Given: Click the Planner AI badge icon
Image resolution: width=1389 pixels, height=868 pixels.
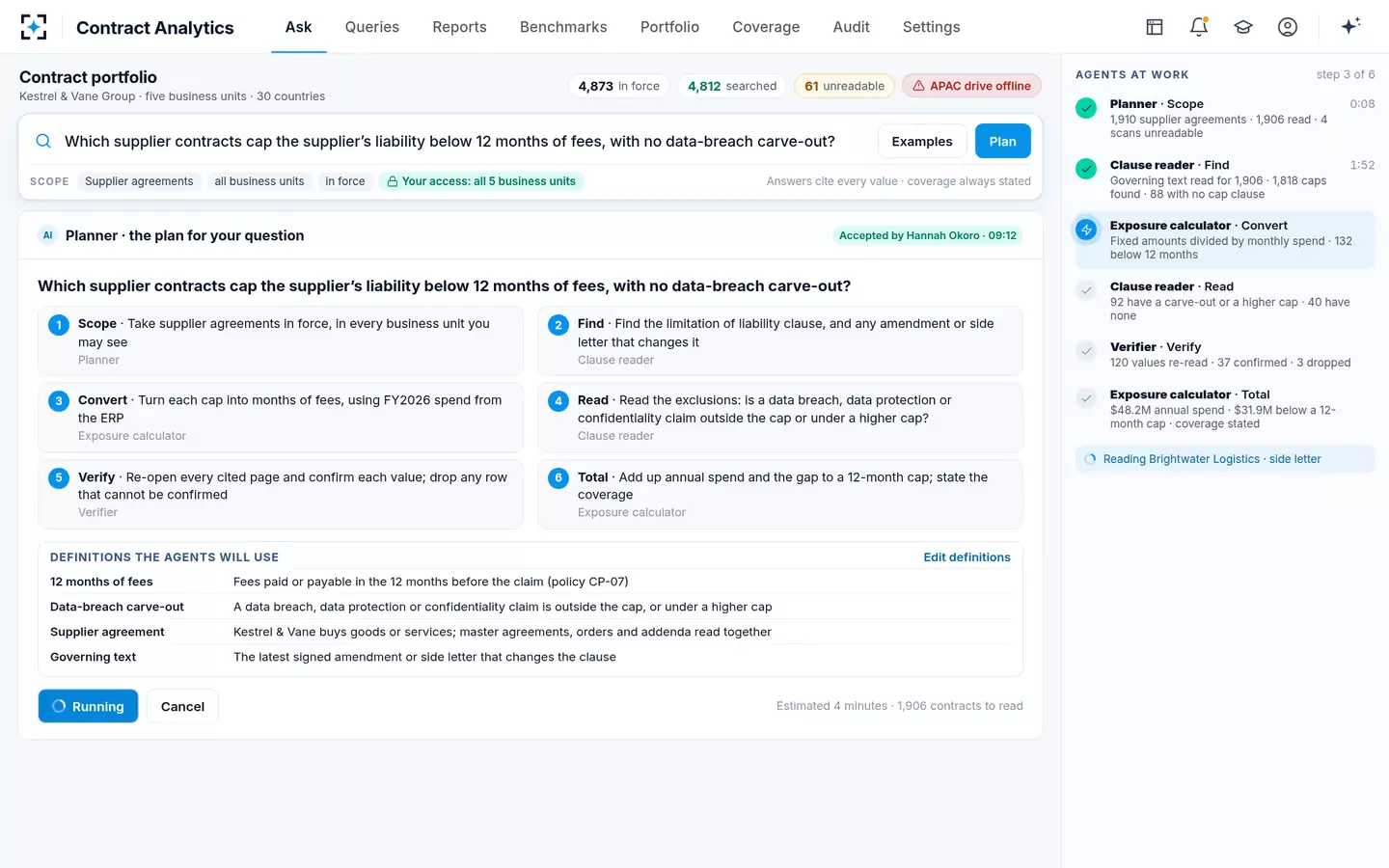Looking at the screenshot, I should [x=47, y=235].
